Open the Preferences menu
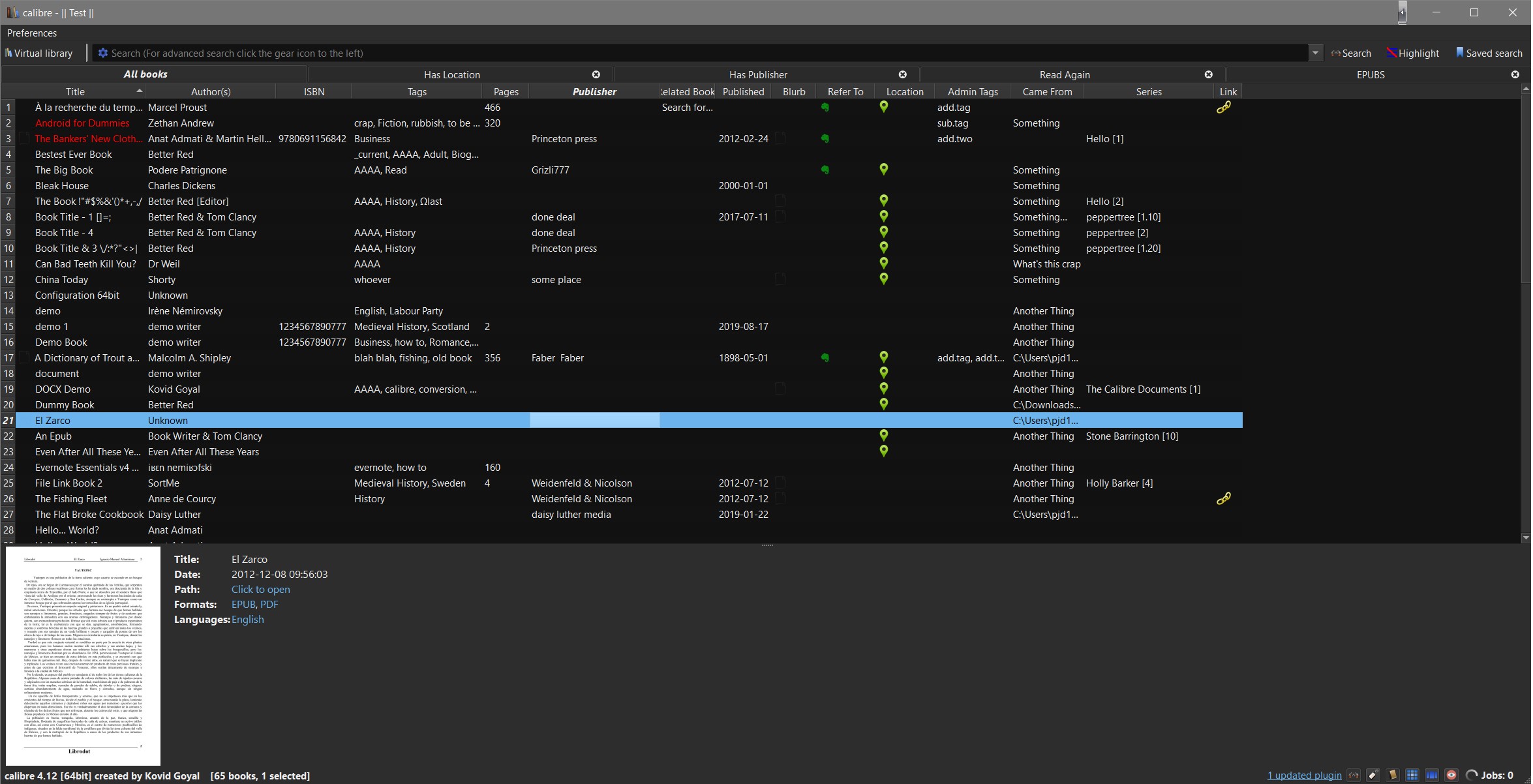 [x=32, y=33]
